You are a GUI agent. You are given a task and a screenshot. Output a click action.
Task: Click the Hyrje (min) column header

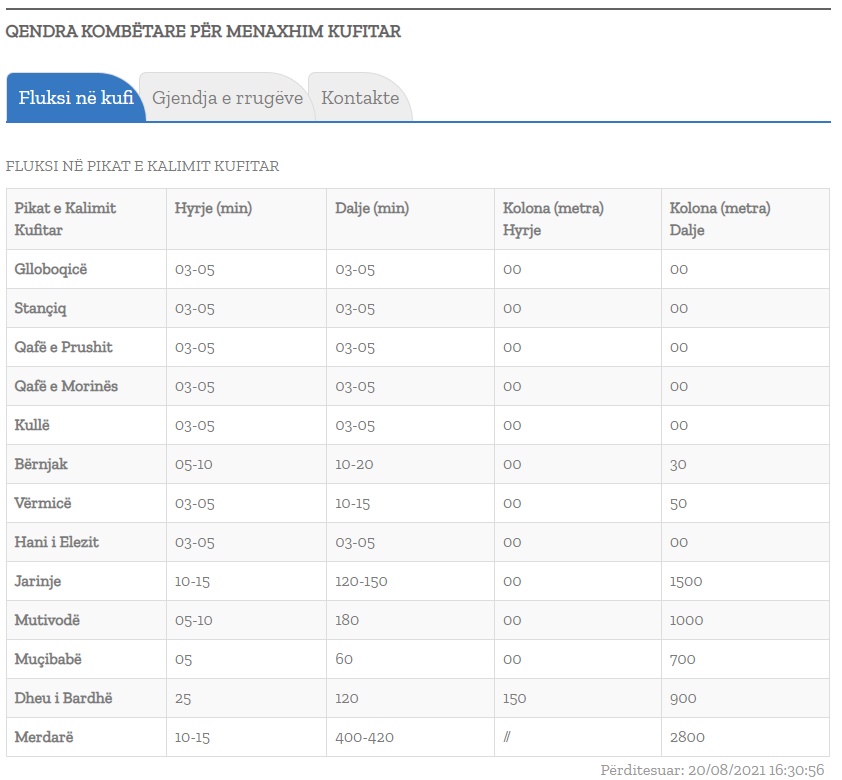[213, 208]
